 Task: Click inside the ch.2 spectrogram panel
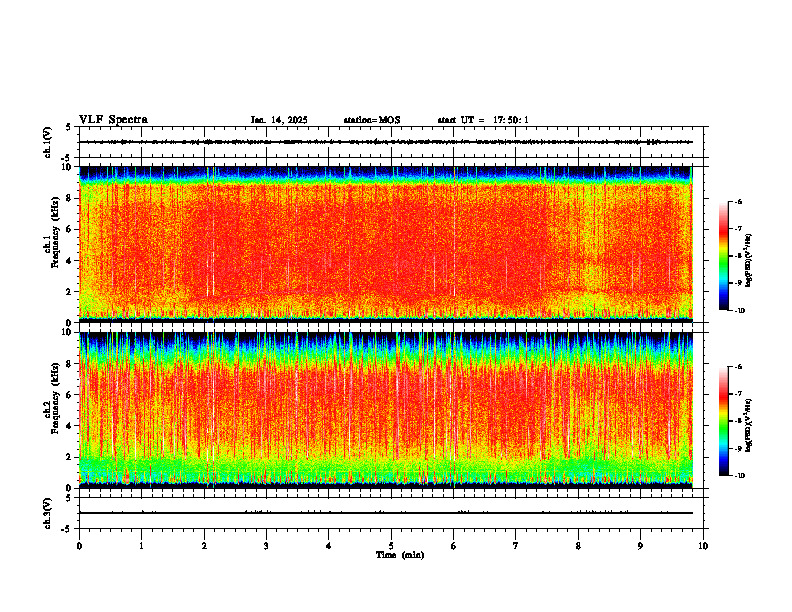[x=386, y=410]
